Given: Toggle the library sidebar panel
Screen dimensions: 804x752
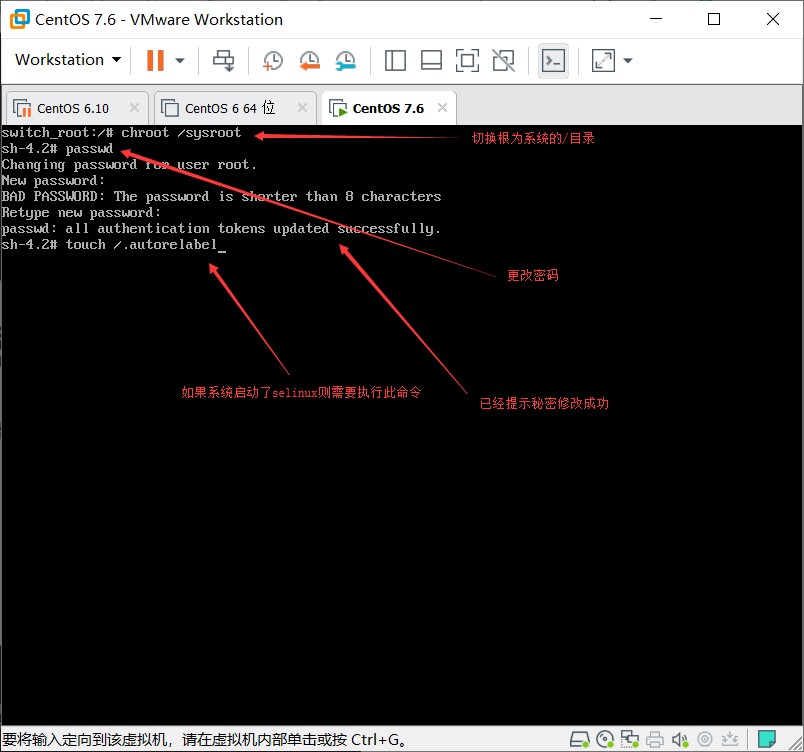Looking at the screenshot, I should [x=395, y=60].
